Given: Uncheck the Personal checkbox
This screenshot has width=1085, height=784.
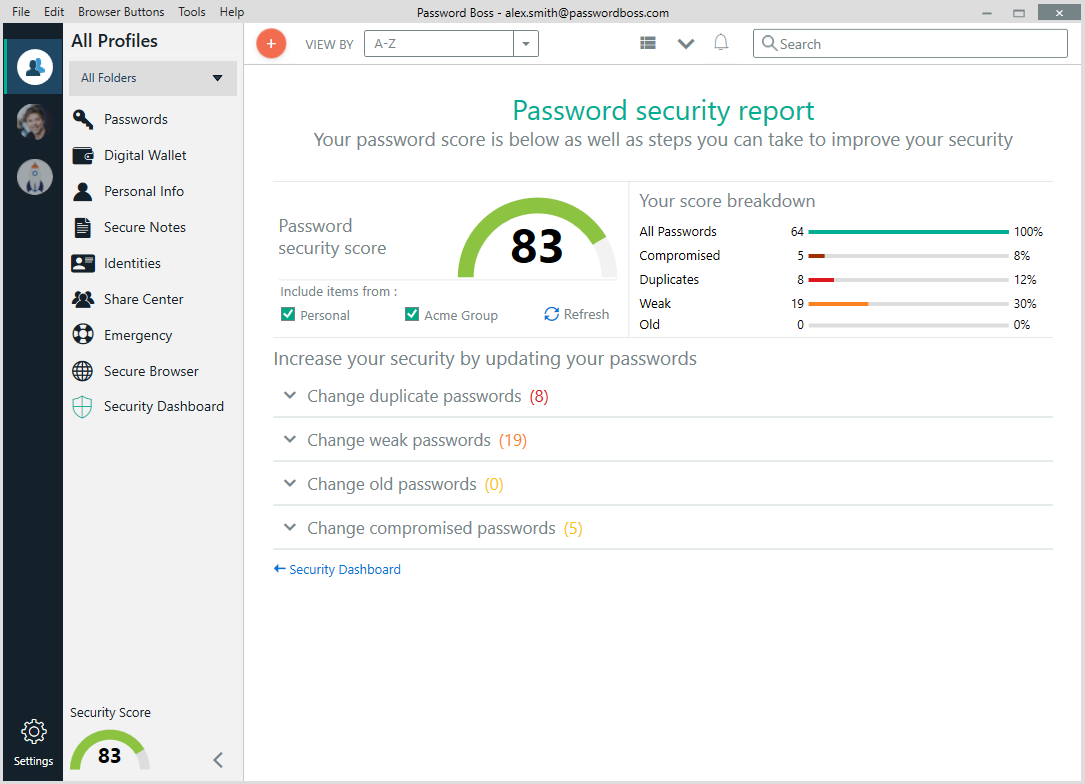Looking at the screenshot, I should pos(288,315).
